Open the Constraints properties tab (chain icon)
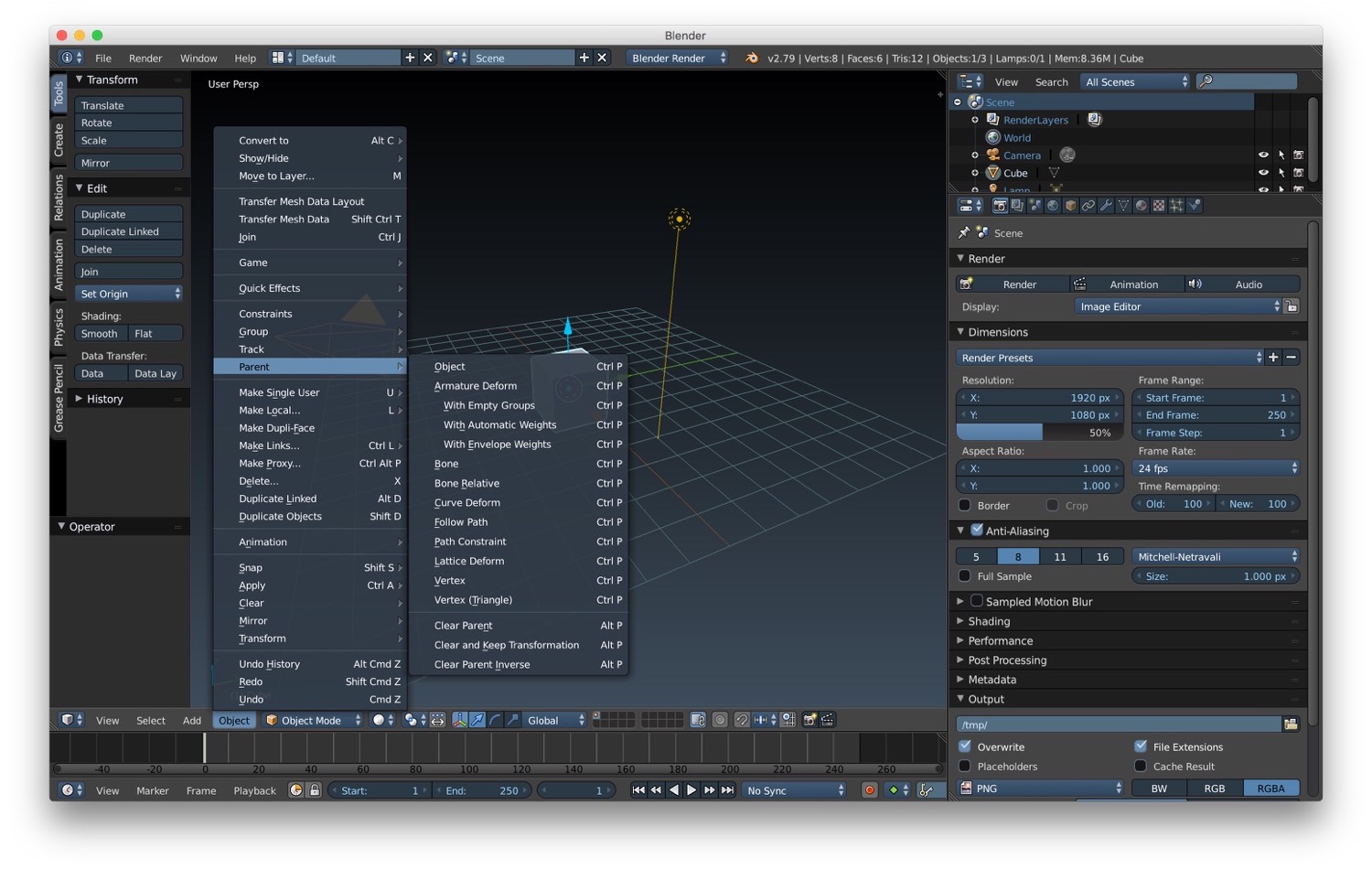The width and height of the screenshot is (1372, 869). (x=1088, y=206)
